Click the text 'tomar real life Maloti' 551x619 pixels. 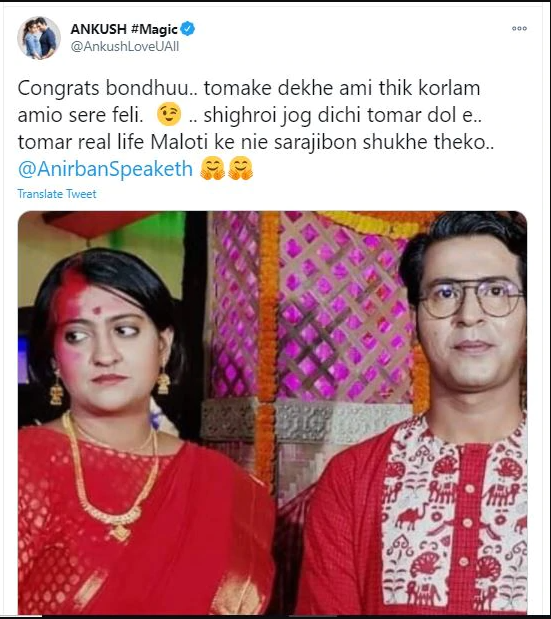coord(113,142)
